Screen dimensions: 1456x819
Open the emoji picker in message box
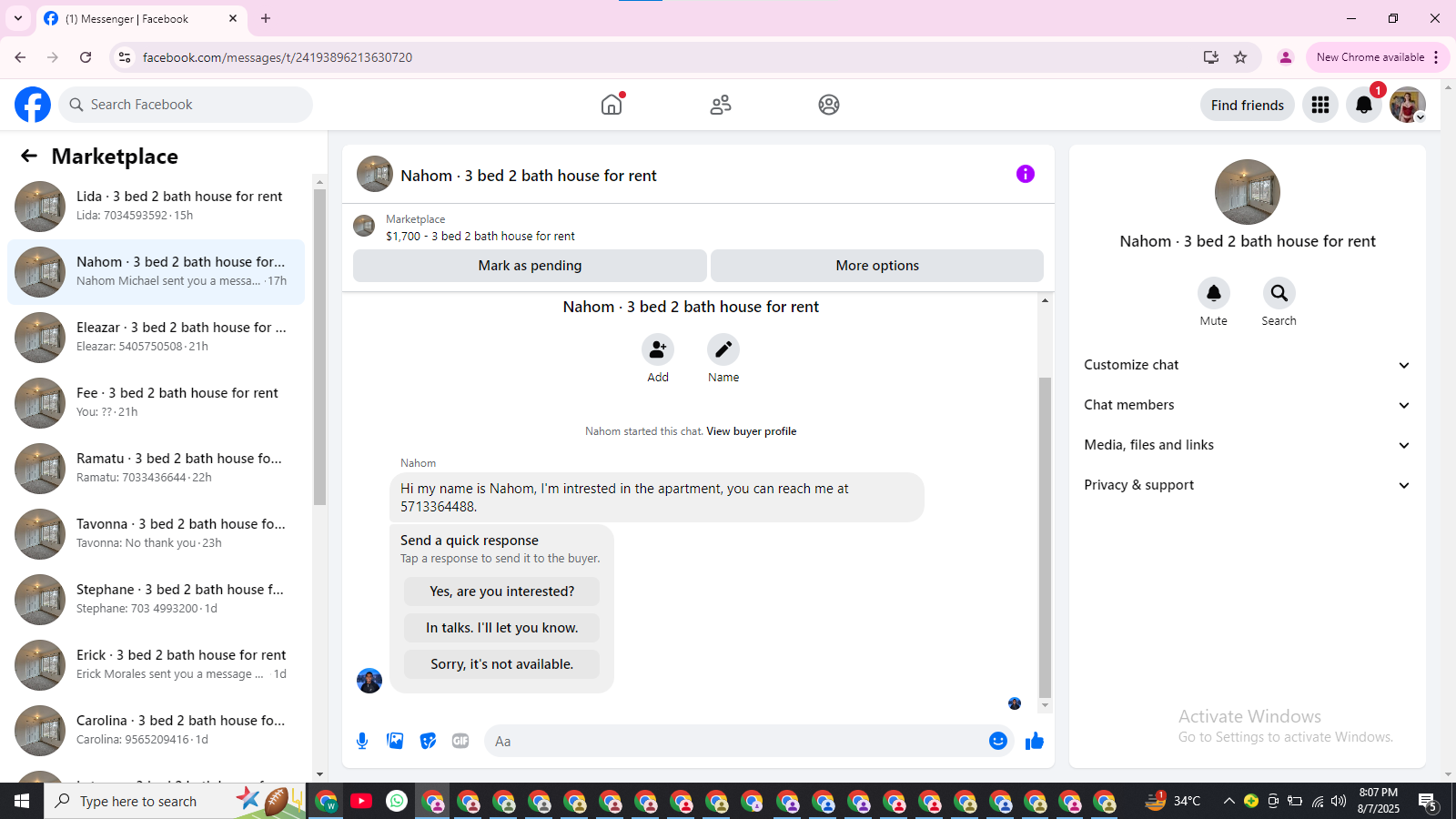point(998,741)
